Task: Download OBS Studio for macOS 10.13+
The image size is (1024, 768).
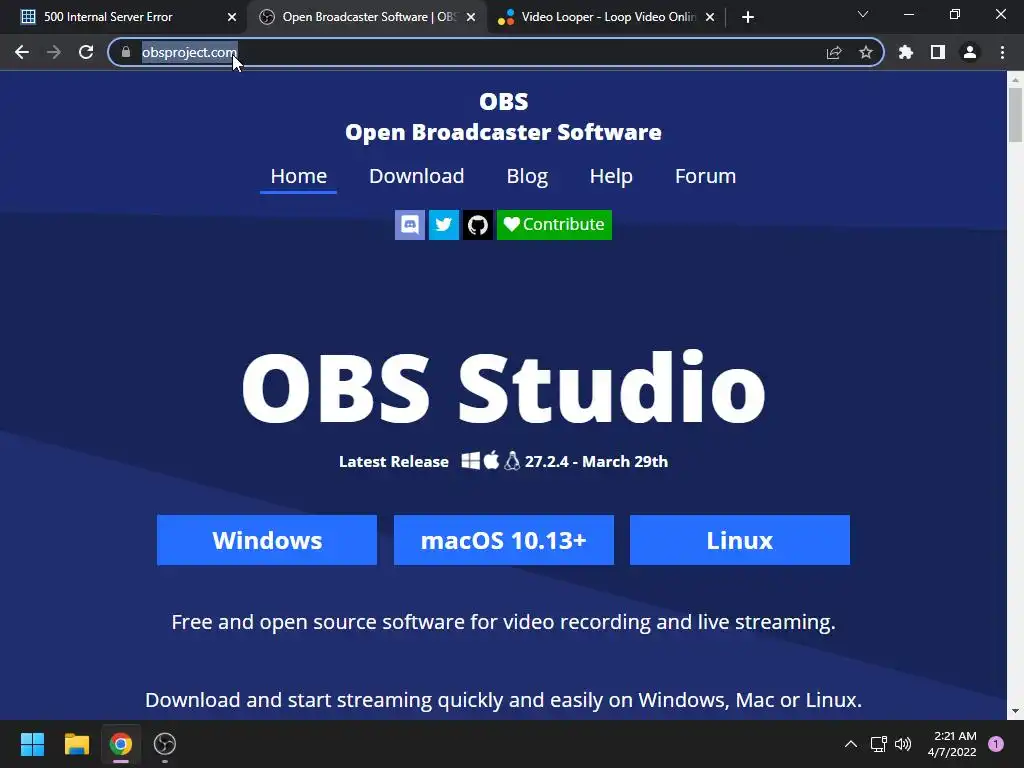Action: (x=504, y=540)
